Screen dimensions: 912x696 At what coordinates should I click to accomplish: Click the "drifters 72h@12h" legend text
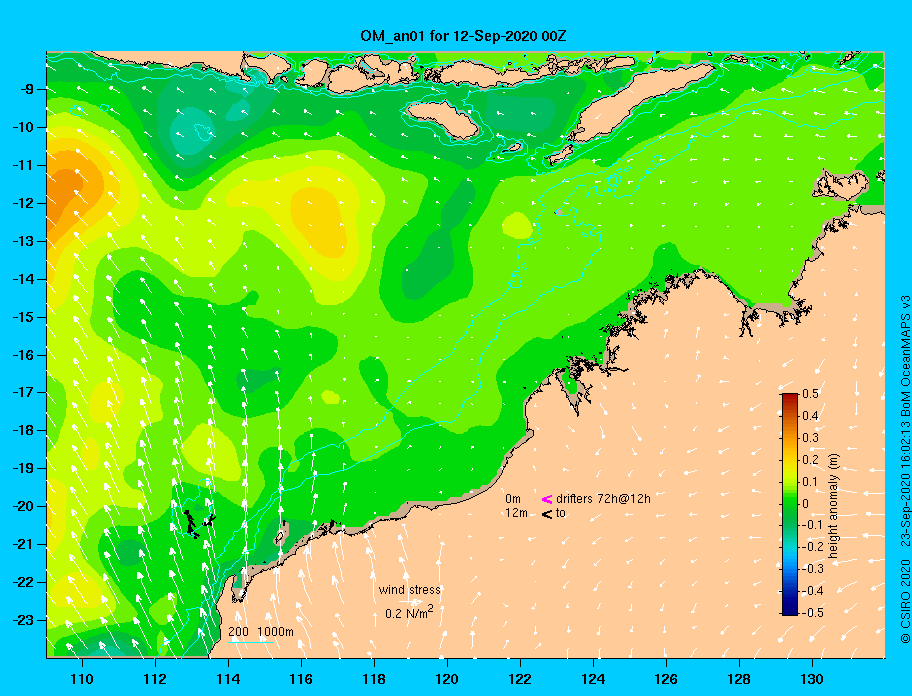coord(603,499)
